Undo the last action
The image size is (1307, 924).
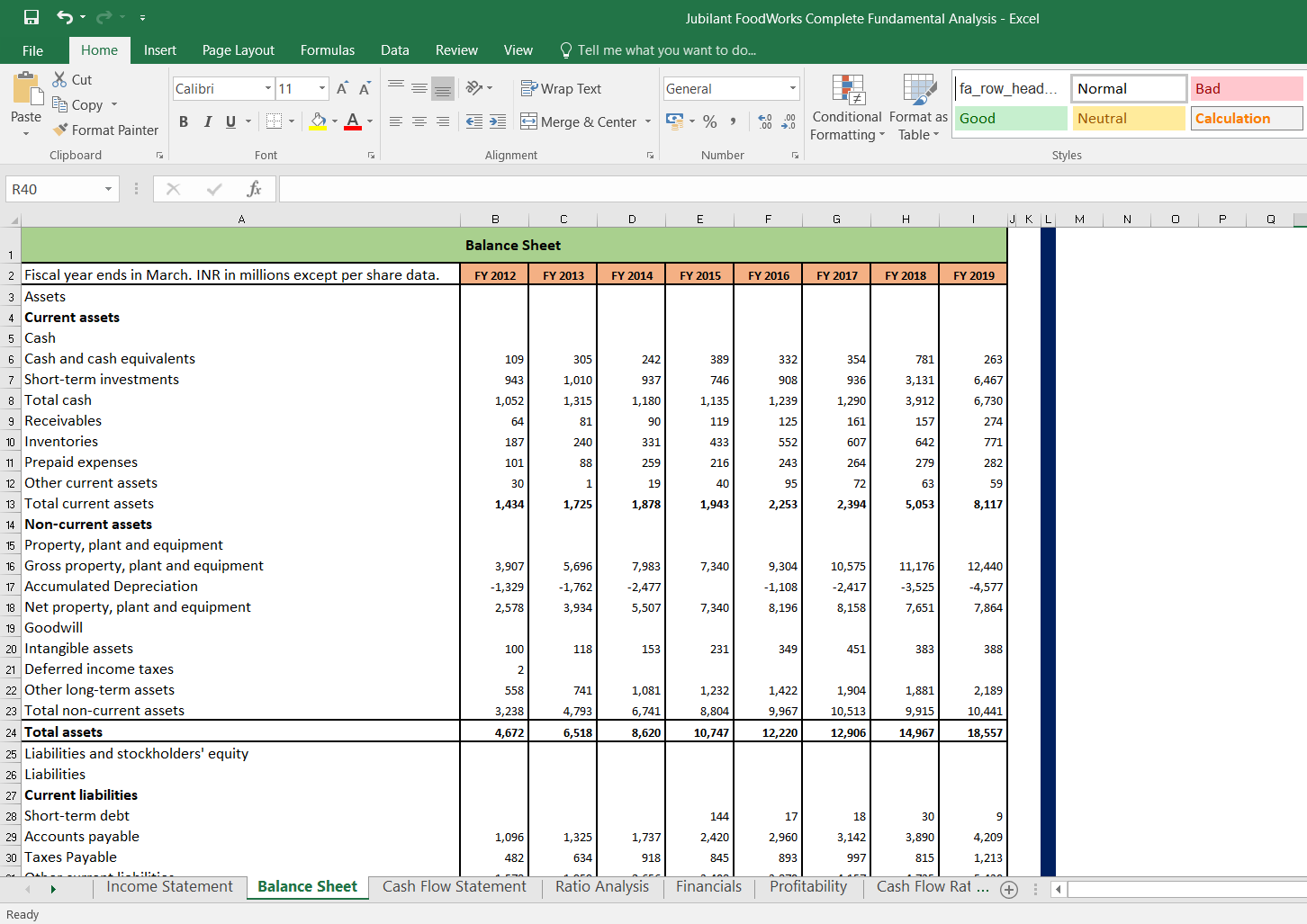[x=65, y=17]
